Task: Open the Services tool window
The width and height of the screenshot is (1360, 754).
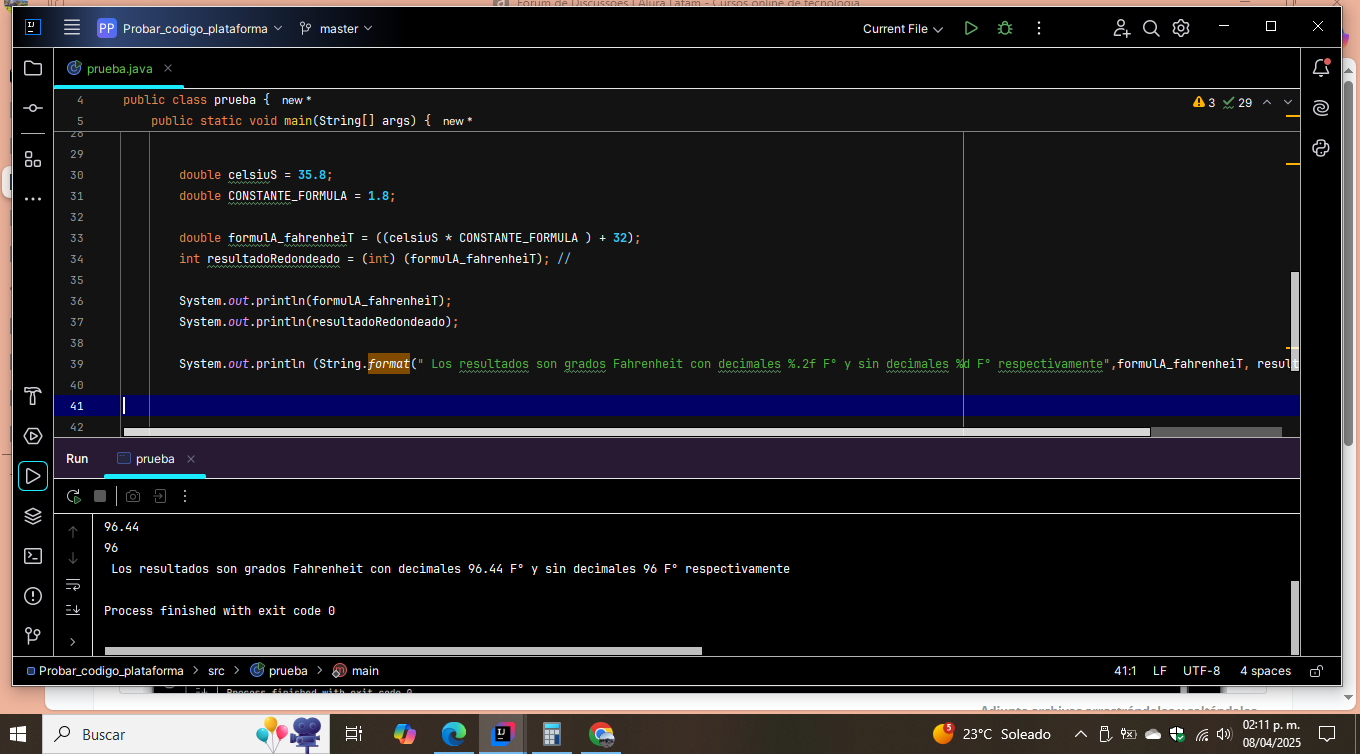Action: pos(33,436)
